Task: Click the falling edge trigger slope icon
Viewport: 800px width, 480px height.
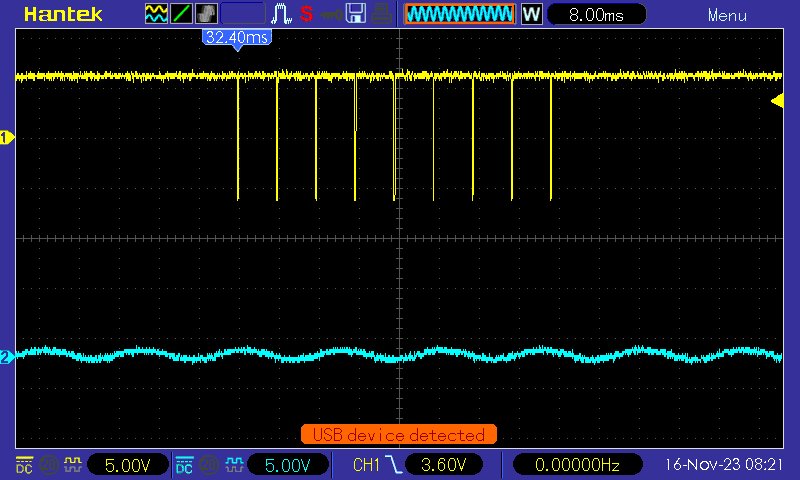Action: 394,465
